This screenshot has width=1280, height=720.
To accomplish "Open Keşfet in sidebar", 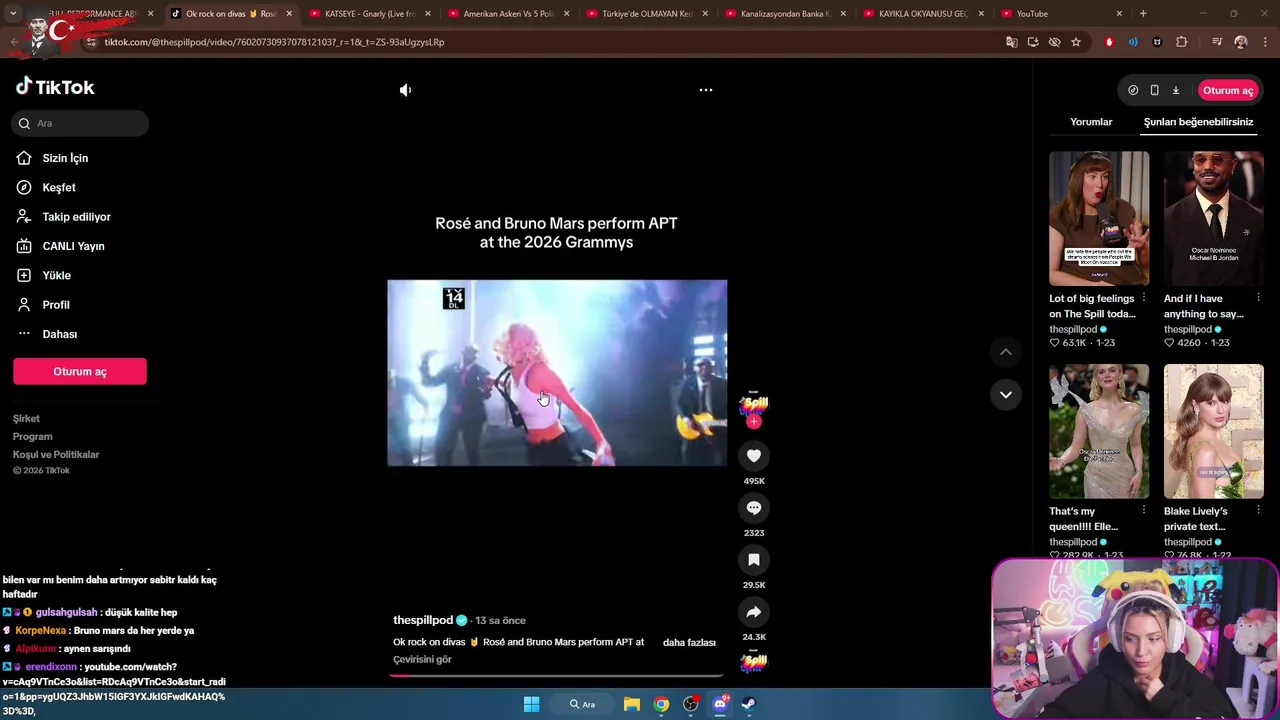I will click(x=59, y=187).
